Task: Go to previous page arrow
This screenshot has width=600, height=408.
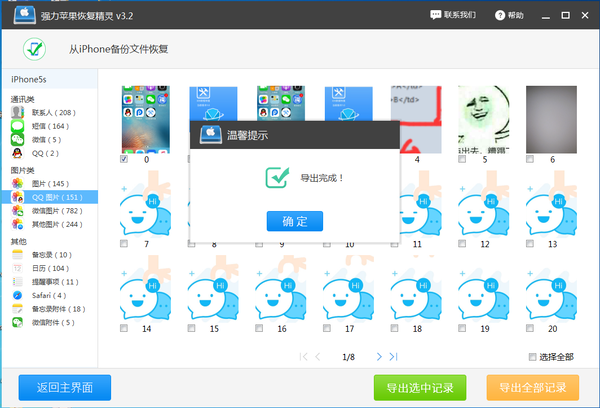Action: [x=318, y=357]
